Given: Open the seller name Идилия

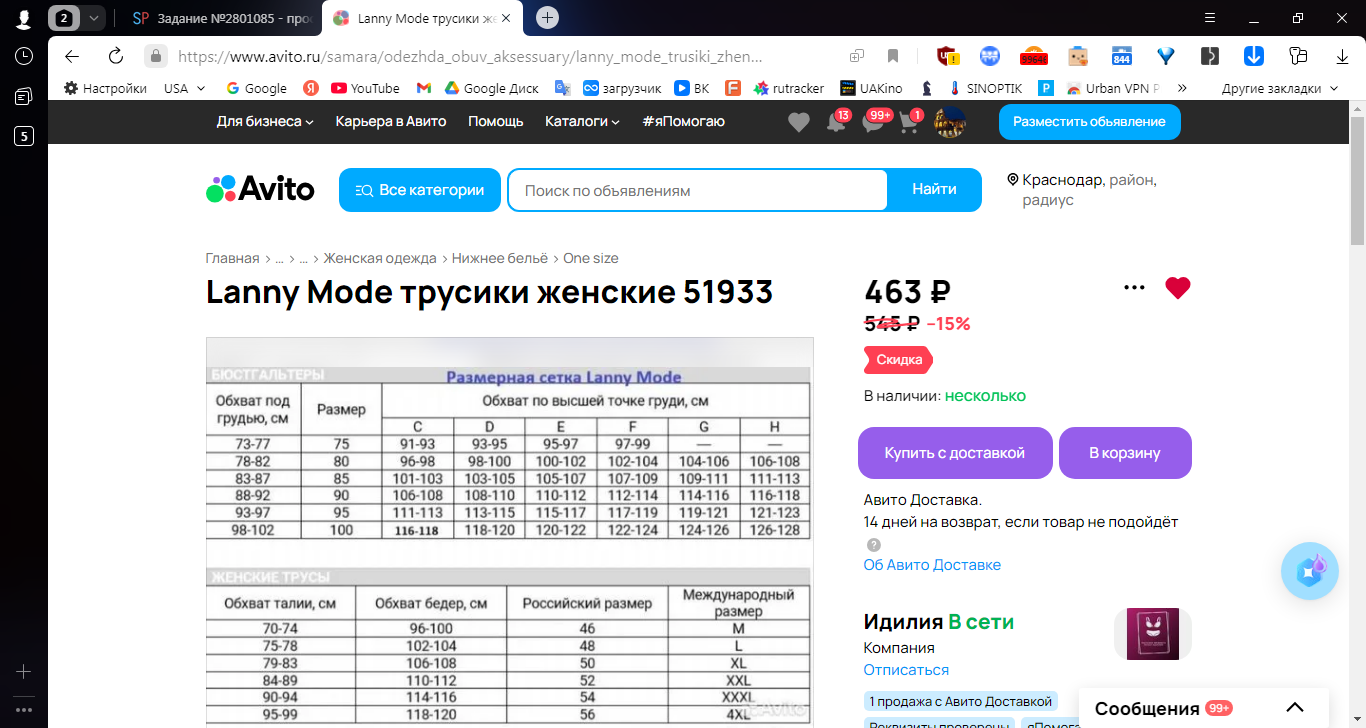Looking at the screenshot, I should (x=903, y=622).
